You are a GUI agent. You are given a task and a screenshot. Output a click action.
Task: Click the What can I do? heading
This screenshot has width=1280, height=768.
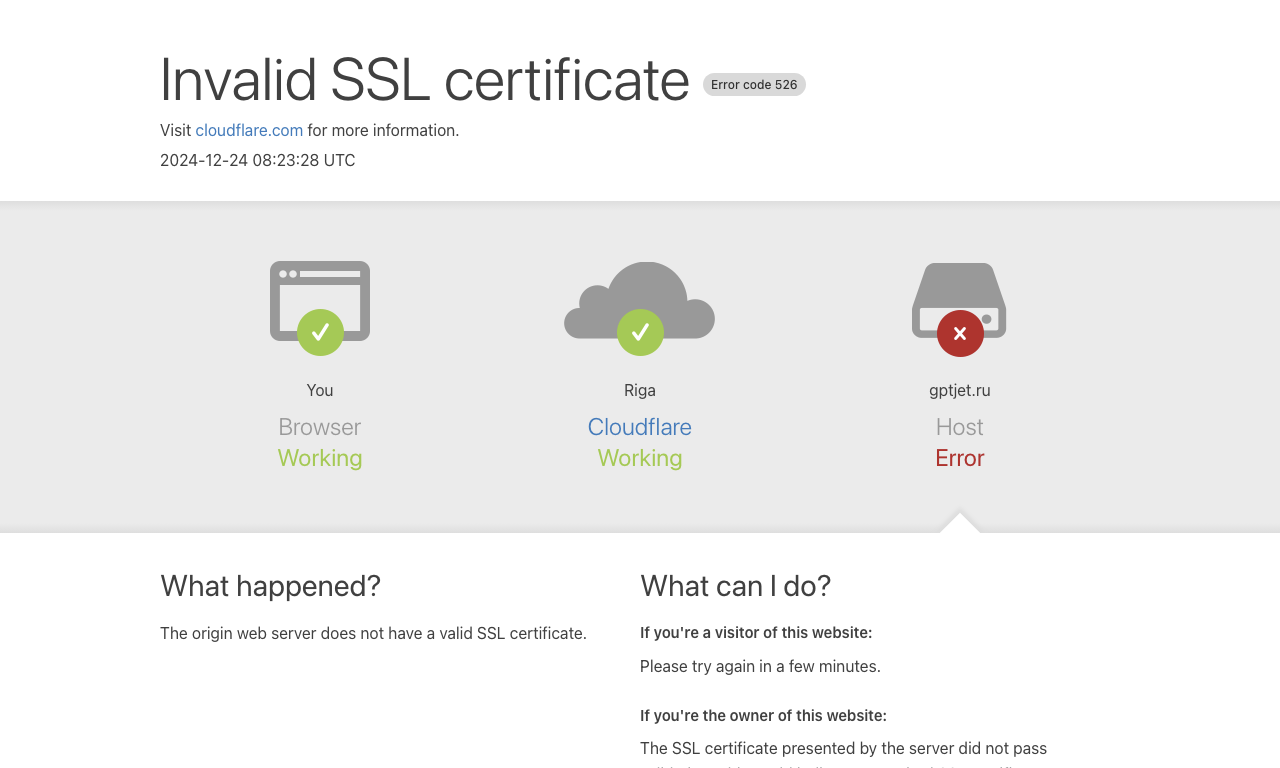point(735,586)
